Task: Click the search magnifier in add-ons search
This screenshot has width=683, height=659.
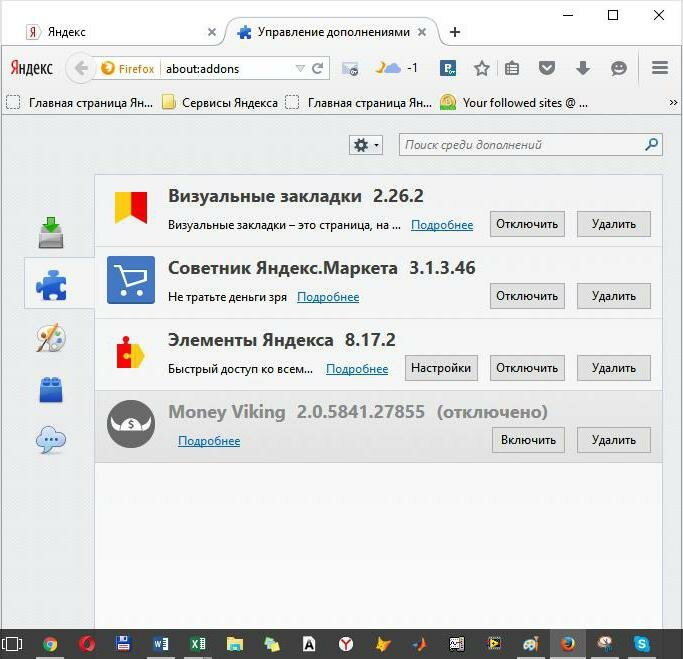Action: tap(651, 144)
